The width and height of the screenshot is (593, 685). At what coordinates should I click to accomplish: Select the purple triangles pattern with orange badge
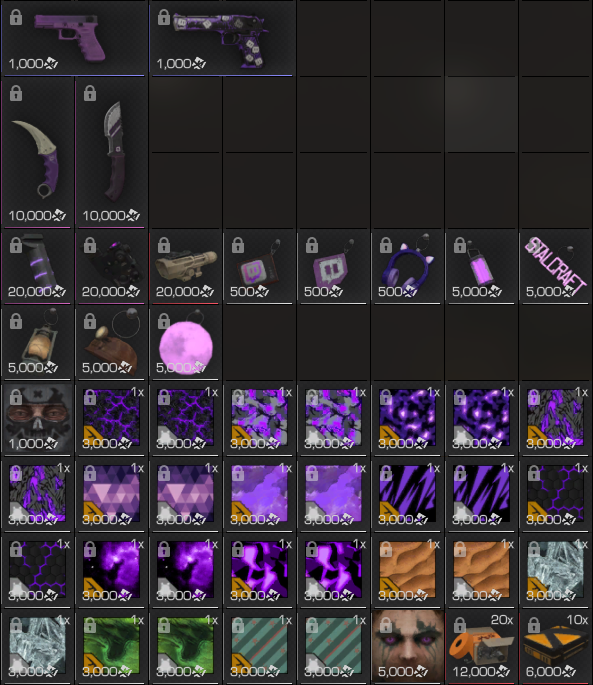[x=111, y=494]
